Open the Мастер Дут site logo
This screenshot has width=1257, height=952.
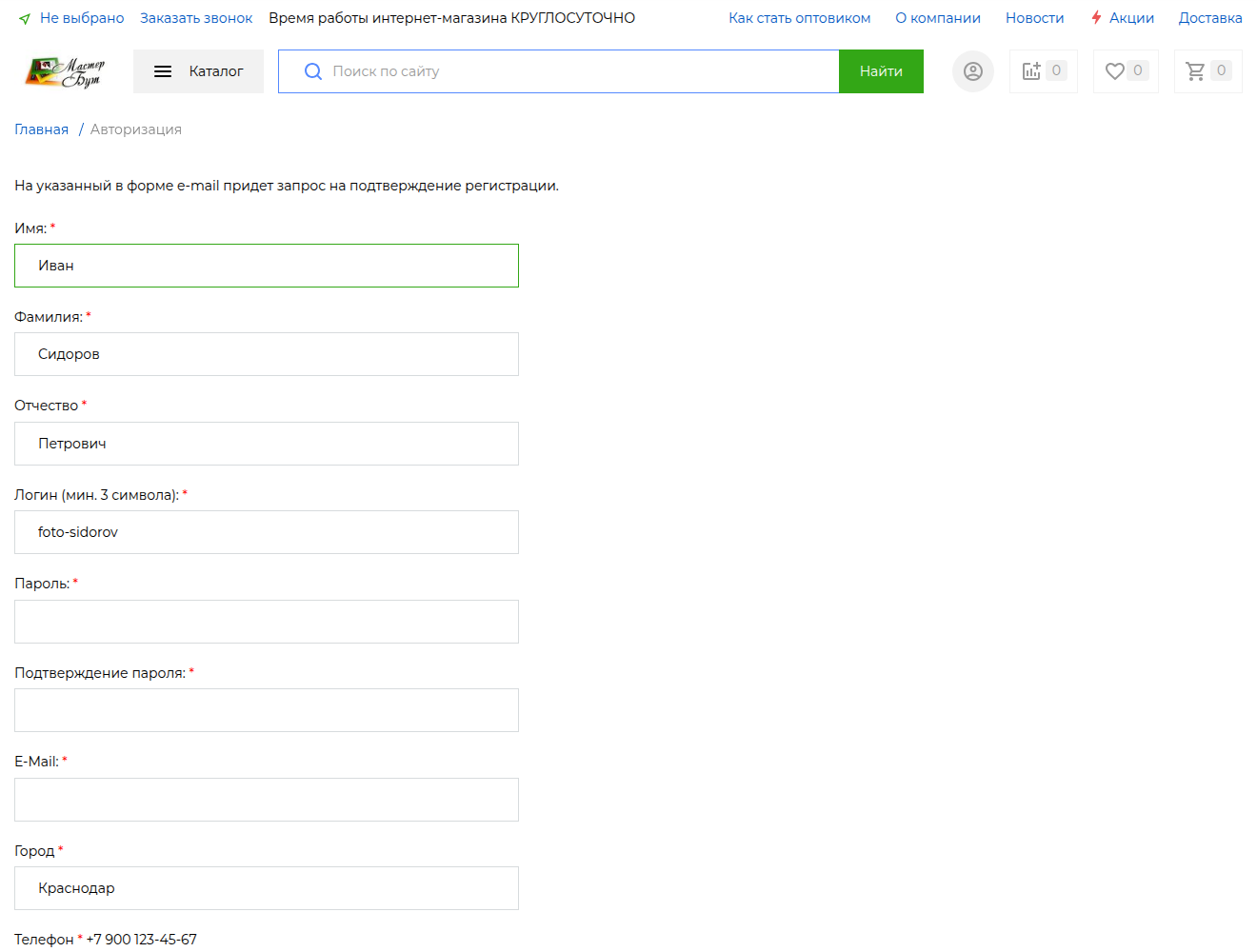tap(65, 71)
